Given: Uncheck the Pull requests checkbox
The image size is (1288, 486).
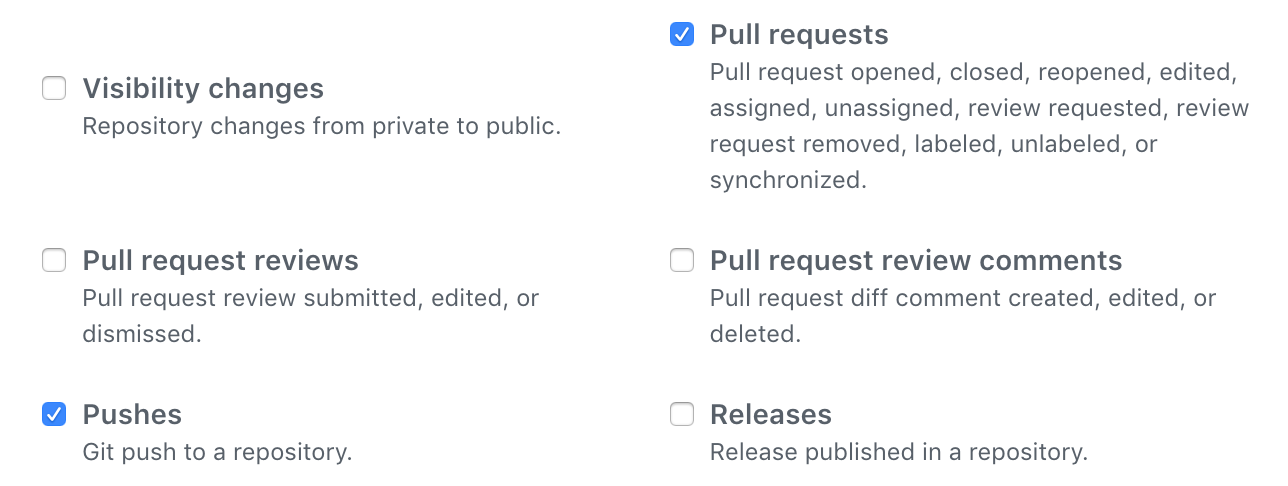Looking at the screenshot, I should click(682, 35).
